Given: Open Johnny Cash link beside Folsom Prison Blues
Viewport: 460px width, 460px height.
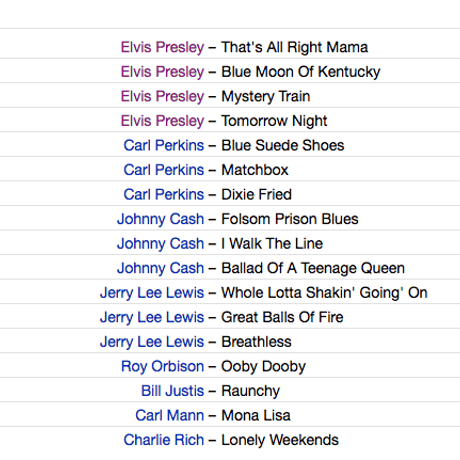Looking at the screenshot, I should [x=160, y=219].
